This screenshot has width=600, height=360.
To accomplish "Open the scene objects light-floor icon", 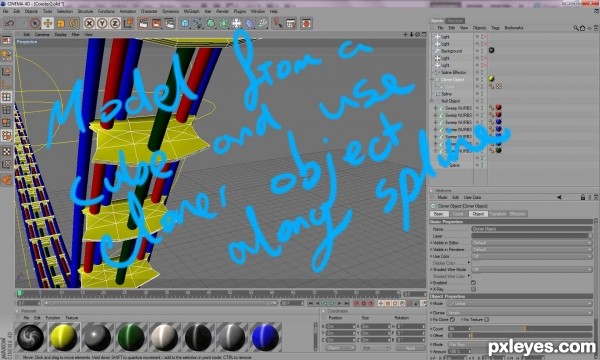I will click(x=236, y=24).
